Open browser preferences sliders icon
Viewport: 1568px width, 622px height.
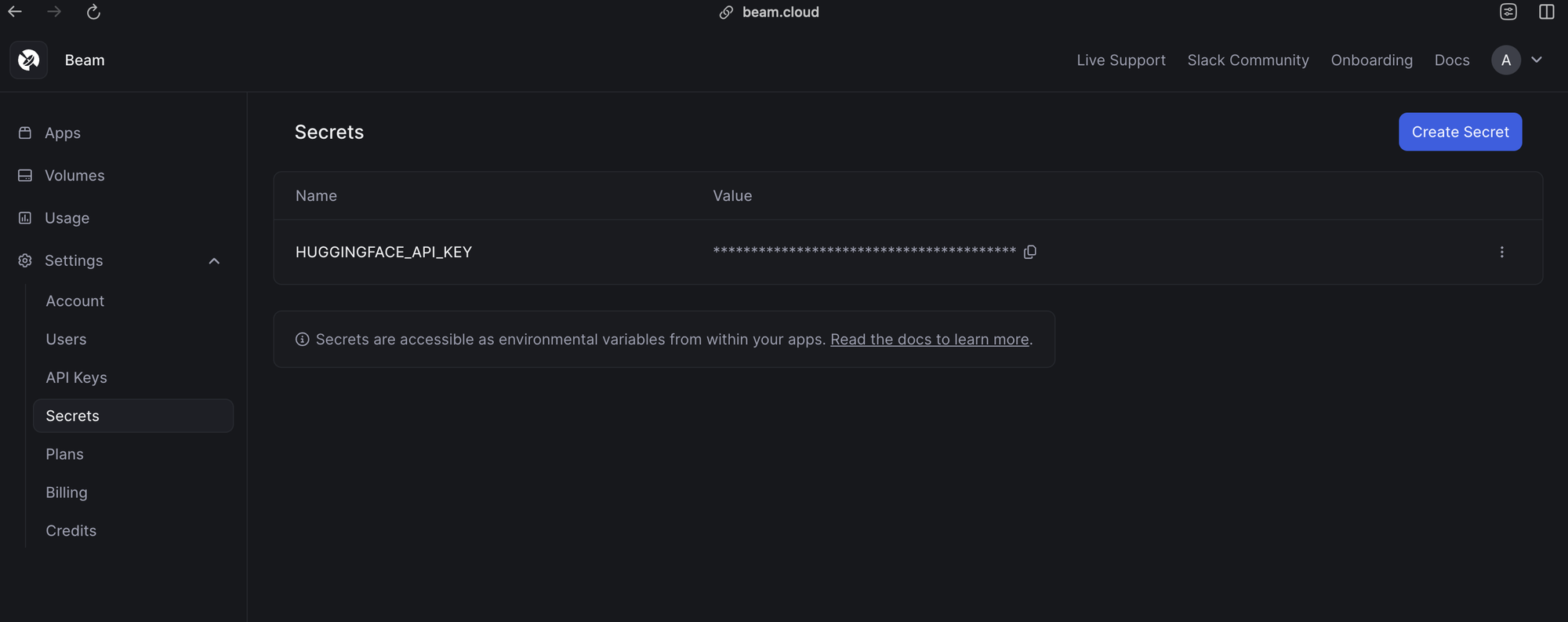coord(1508,12)
